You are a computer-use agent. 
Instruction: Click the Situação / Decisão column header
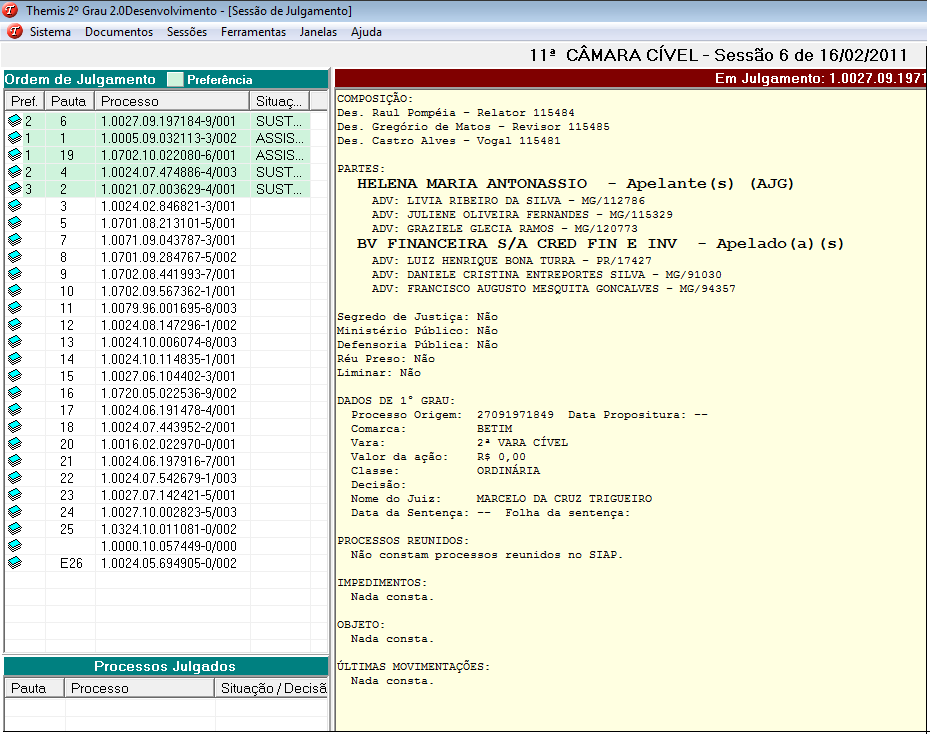pos(272,688)
